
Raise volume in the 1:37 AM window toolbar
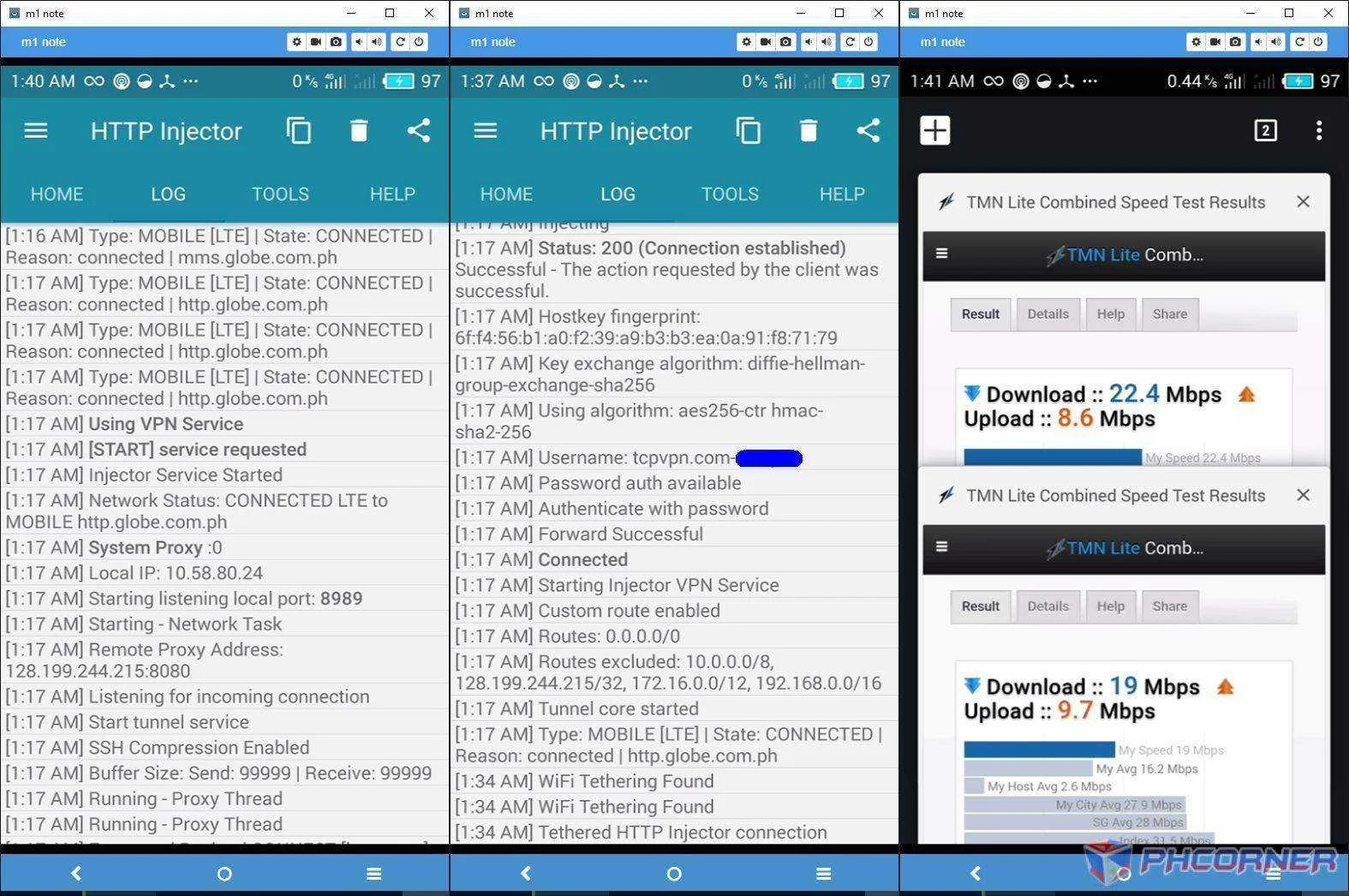click(827, 41)
